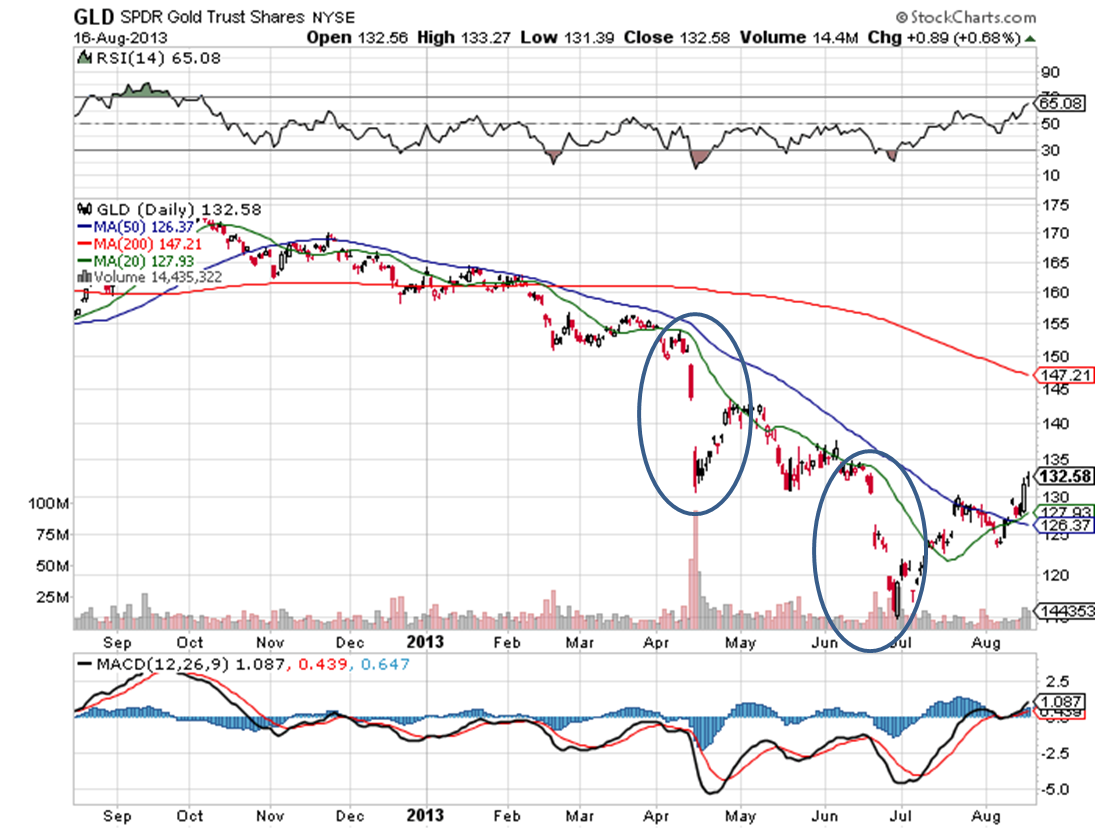Click the Sep label beneath the MACD panel
1096x830 pixels.
(117, 816)
